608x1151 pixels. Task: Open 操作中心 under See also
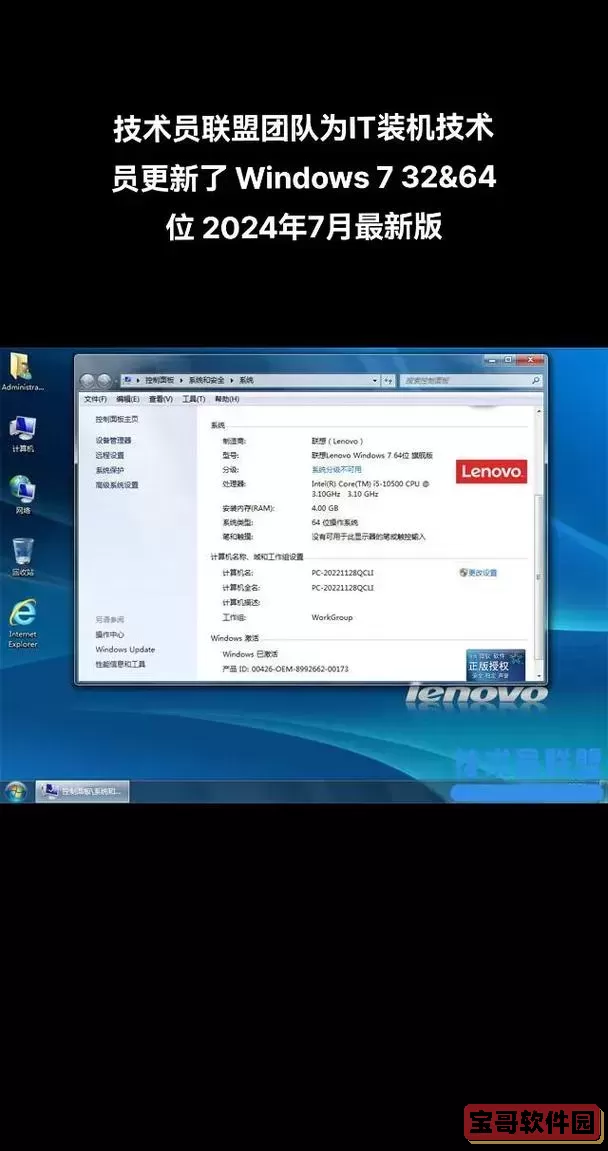(109, 634)
